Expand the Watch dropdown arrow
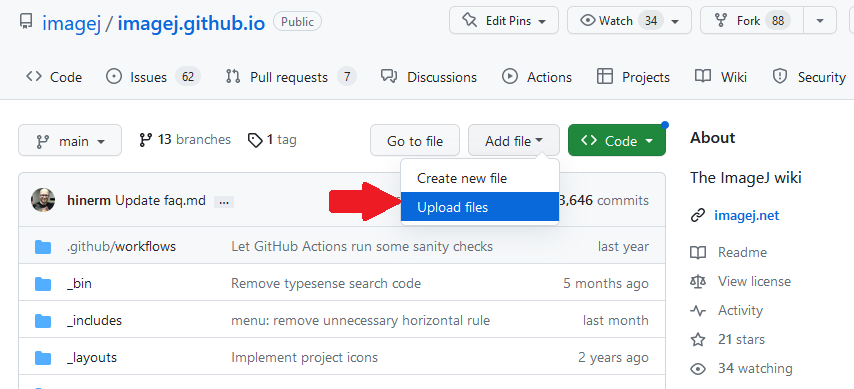The height and width of the screenshot is (389, 854). [675, 22]
